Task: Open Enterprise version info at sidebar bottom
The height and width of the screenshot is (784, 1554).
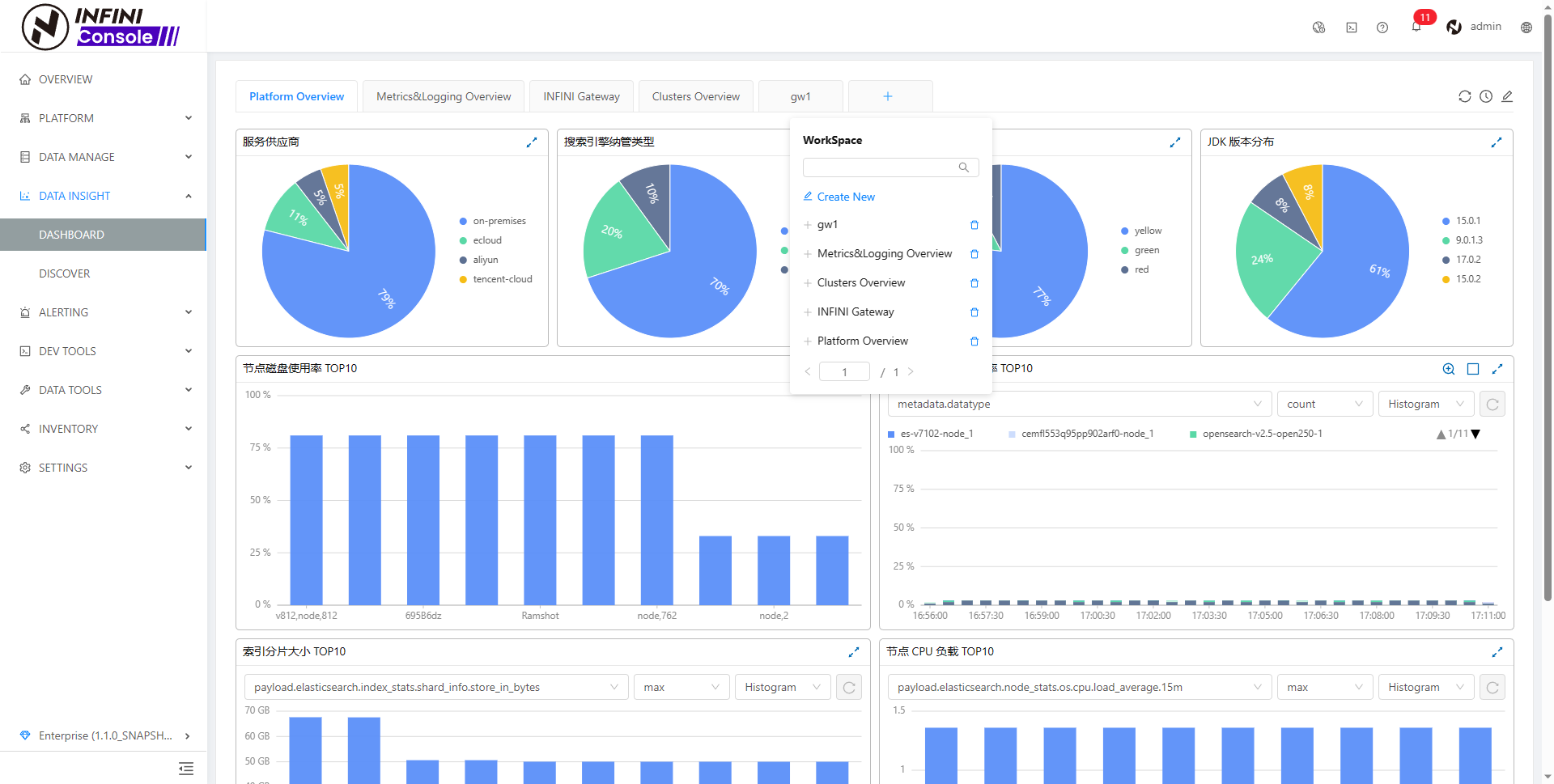Action: click(104, 735)
